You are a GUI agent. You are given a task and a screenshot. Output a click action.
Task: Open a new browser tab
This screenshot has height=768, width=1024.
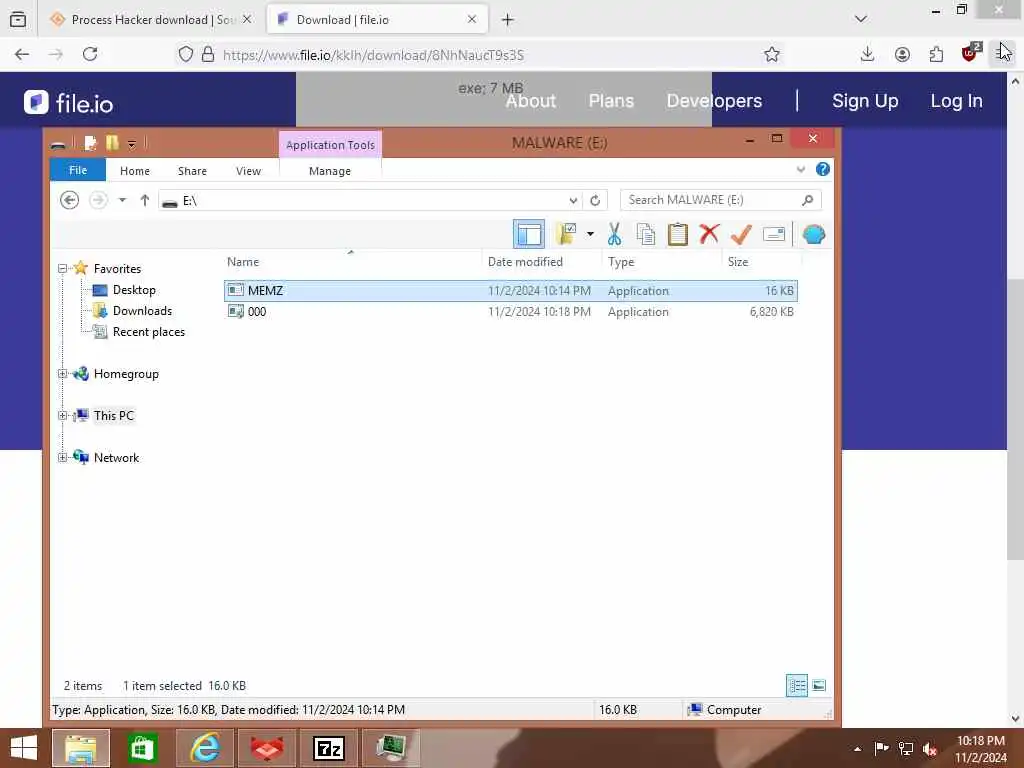coord(507,20)
